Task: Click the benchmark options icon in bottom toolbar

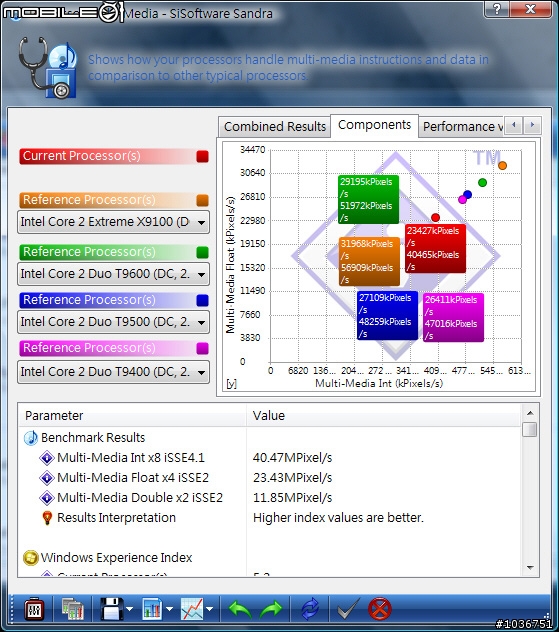Action: click(x=34, y=609)
